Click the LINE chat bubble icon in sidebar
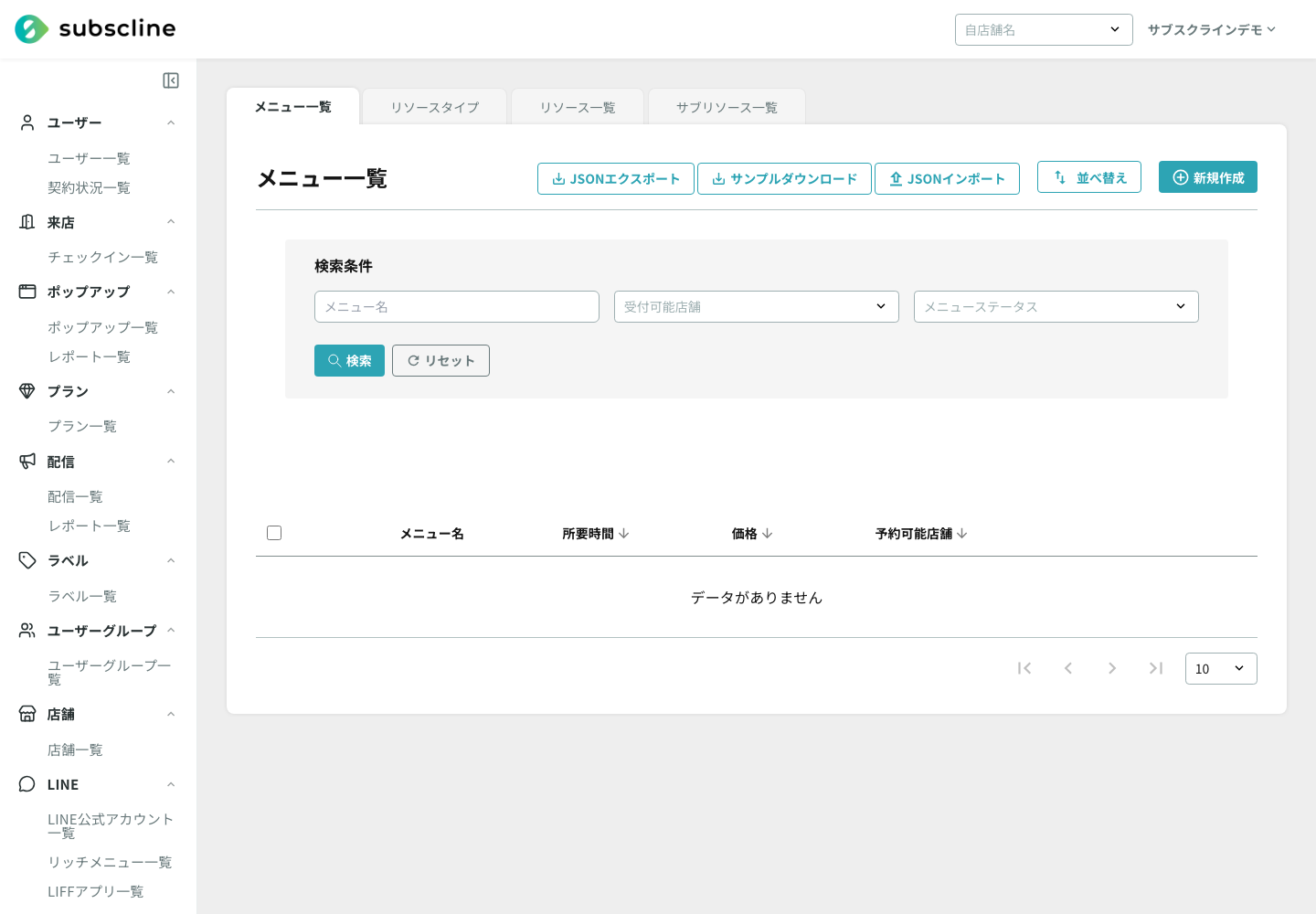 (27, 784)
